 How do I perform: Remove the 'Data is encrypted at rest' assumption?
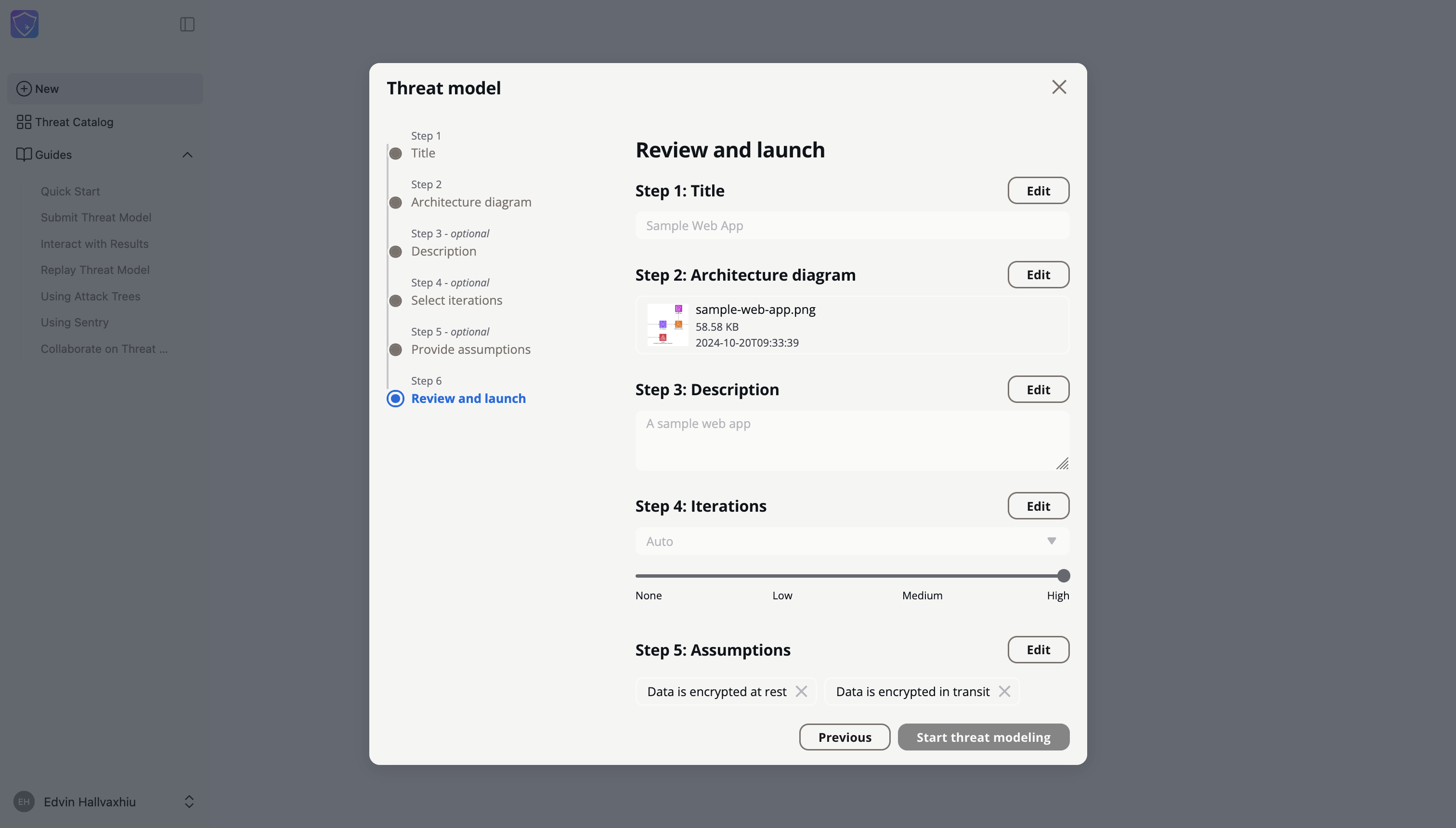801,691
